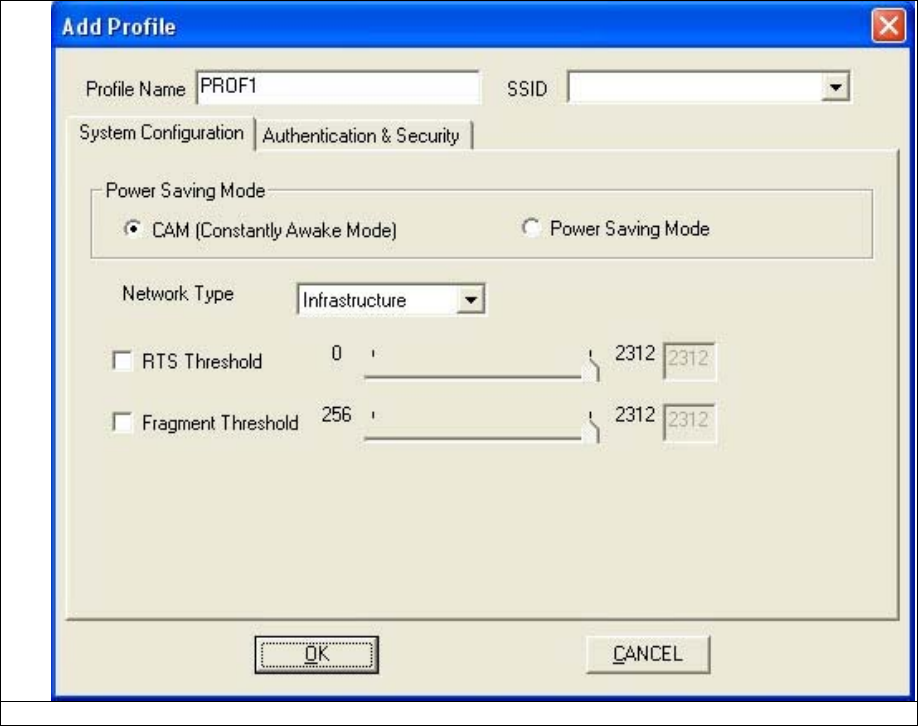Confirm the profile with OK
The width and height of the screenshot is (918, 726).
pos(317,655)
